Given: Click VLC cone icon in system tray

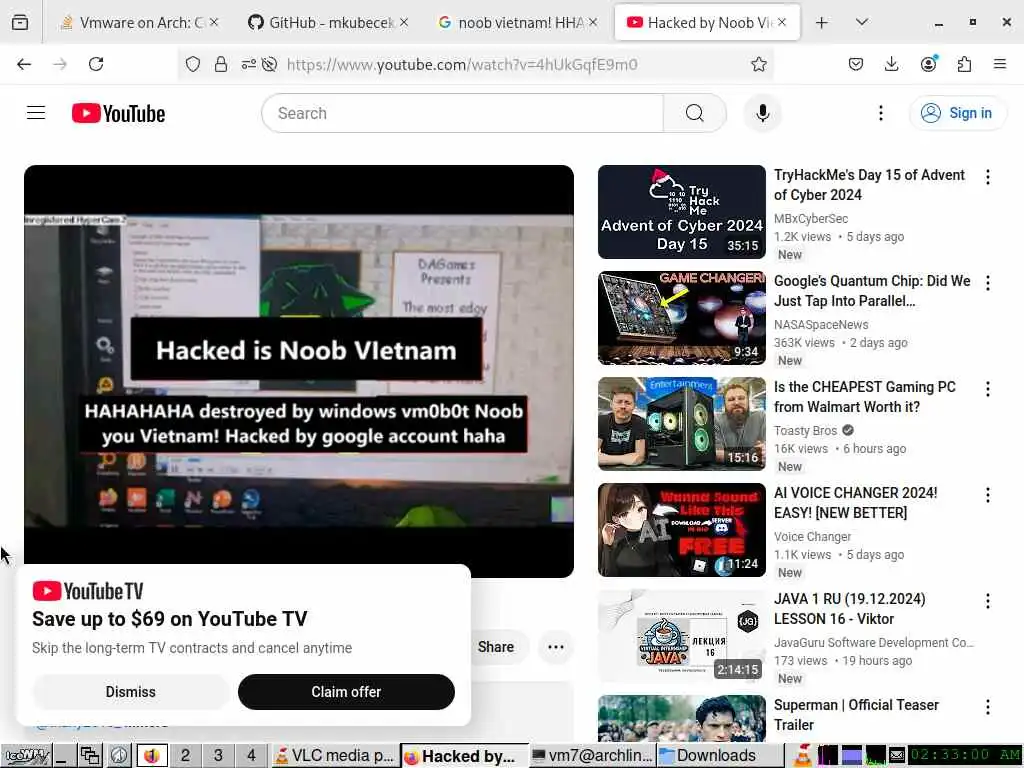Looking at the screenshot, I should click(x=803, y=756).
